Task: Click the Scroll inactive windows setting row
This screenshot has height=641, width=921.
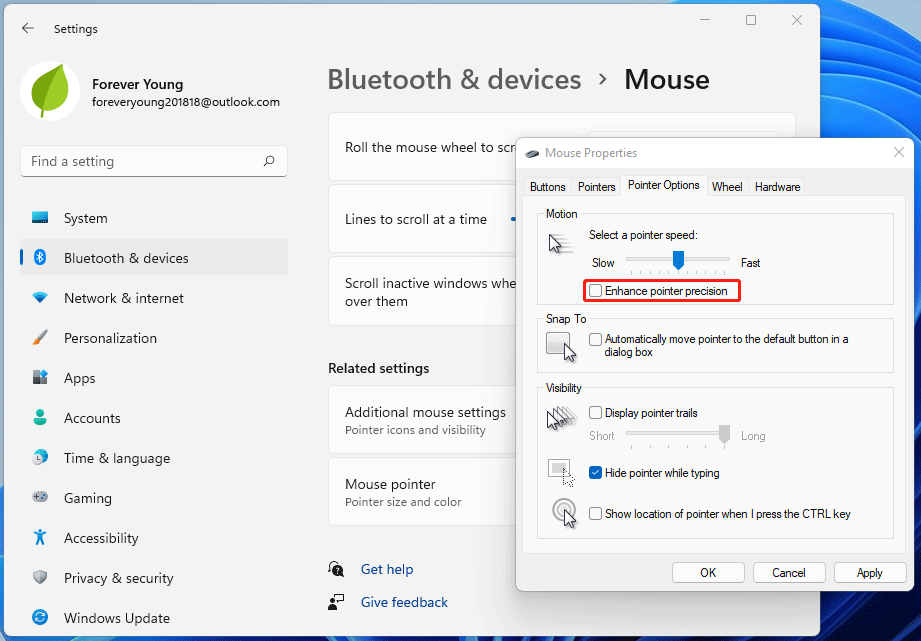Action: click(x=422, y=292)
